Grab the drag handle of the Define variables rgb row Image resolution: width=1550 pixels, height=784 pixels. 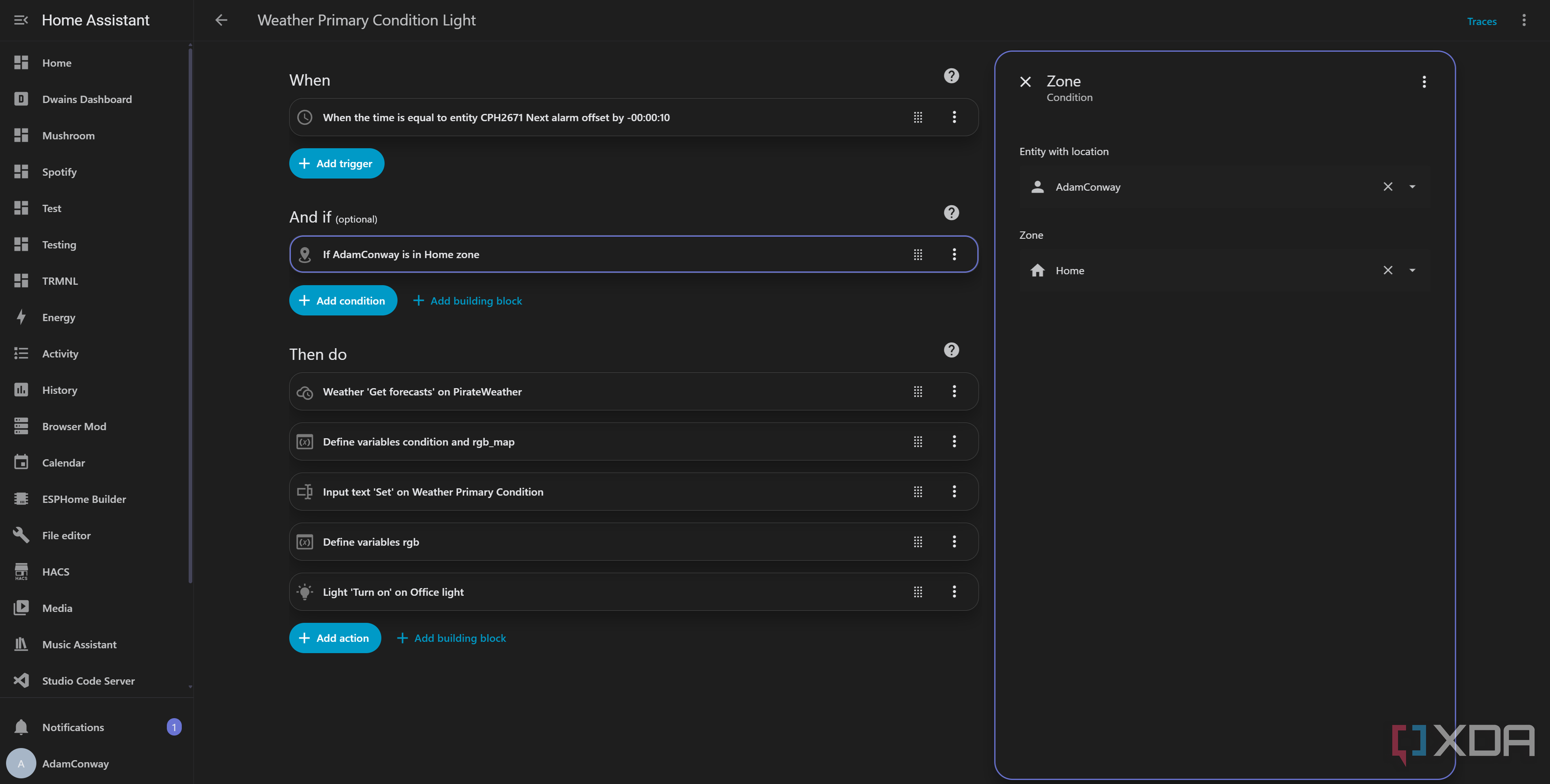pos(918,542)
